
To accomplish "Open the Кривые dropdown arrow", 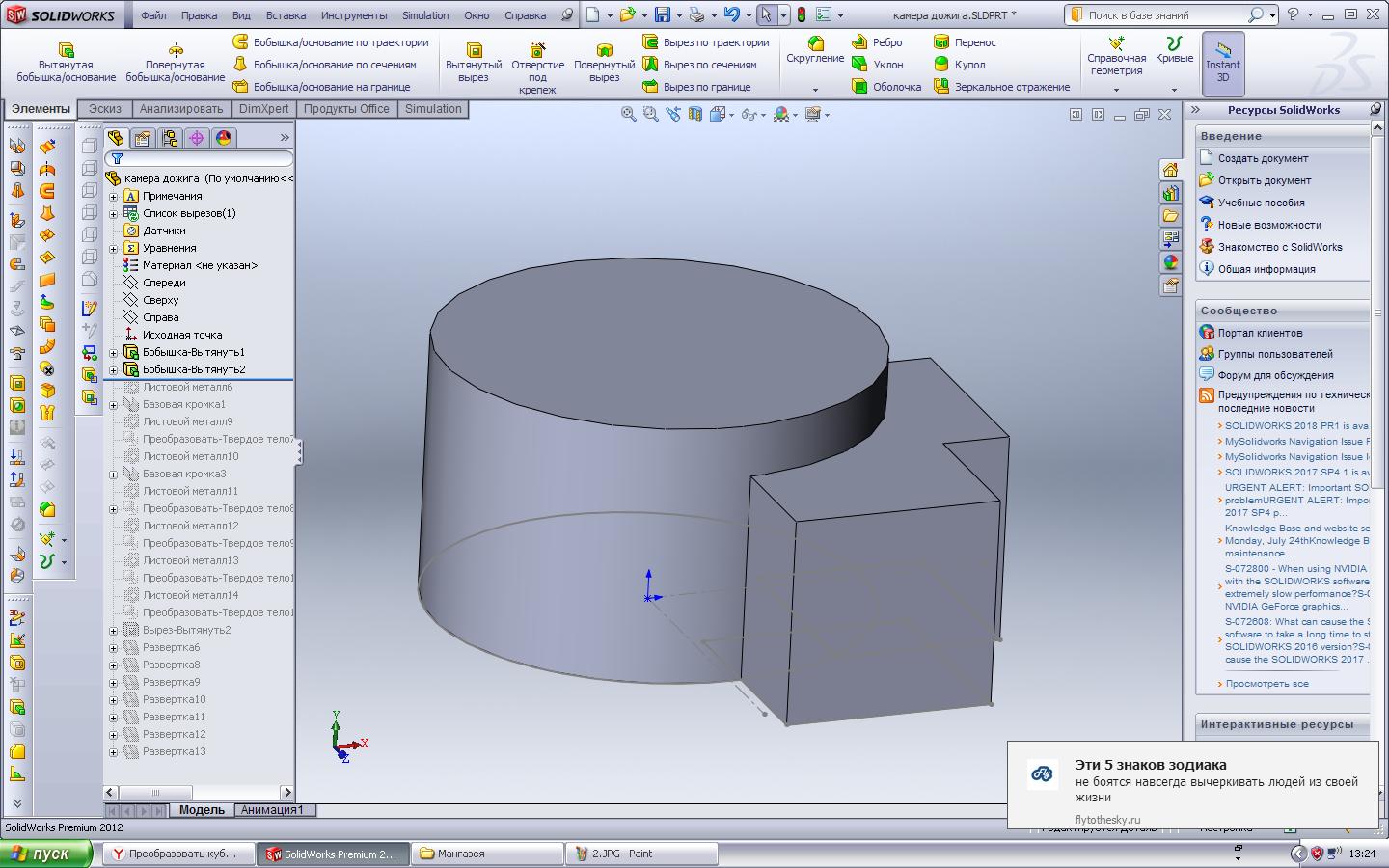I will coord(1174,90).
